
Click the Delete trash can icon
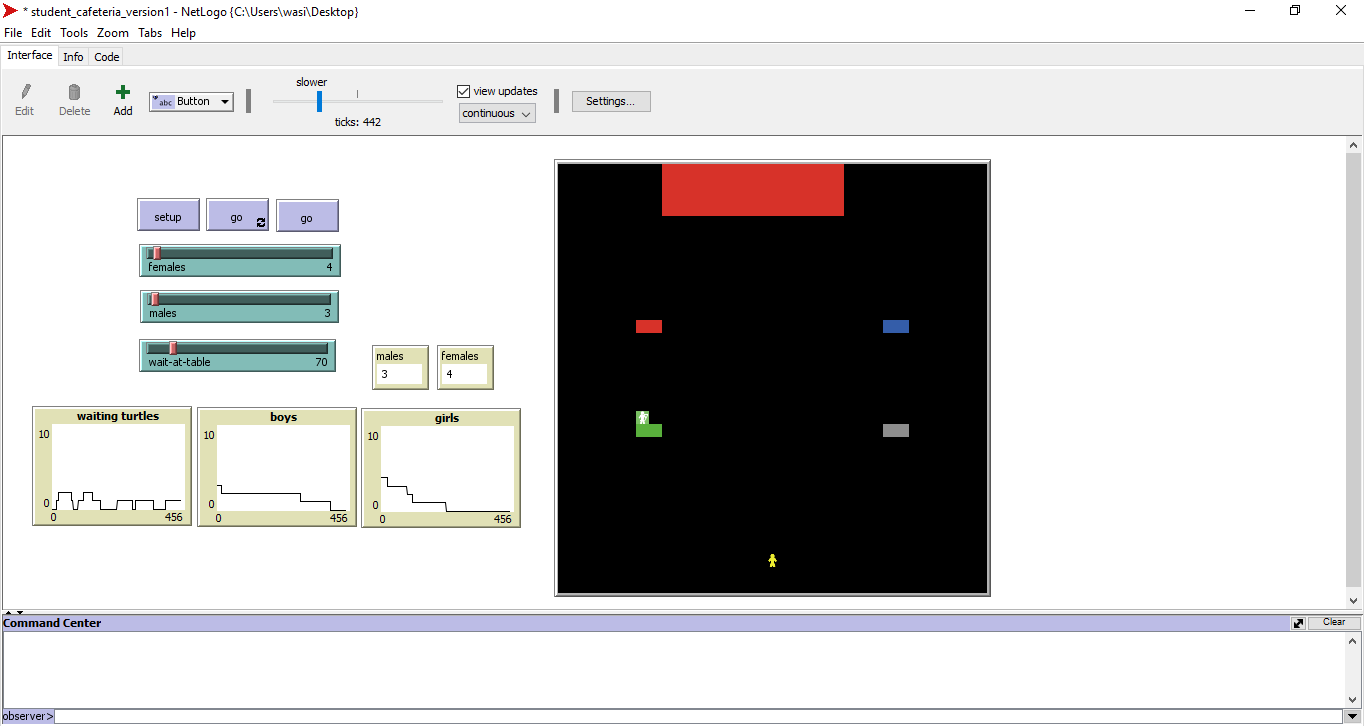point(74,92)
